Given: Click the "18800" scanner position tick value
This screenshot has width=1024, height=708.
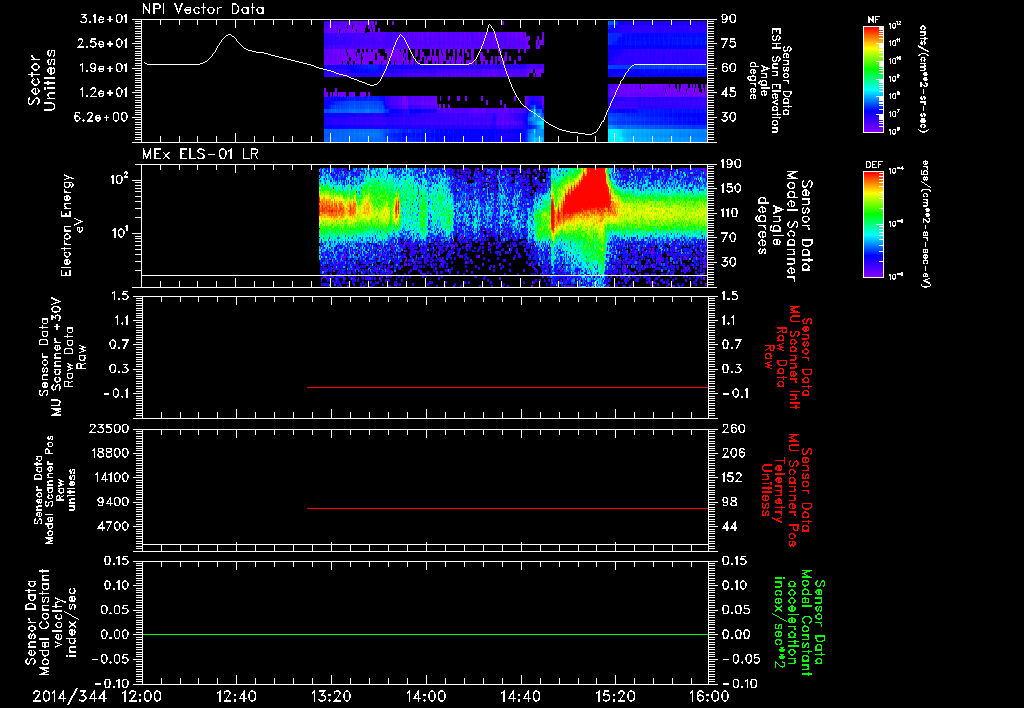Looking at the screenshot, I should click(x=110, y=453).
